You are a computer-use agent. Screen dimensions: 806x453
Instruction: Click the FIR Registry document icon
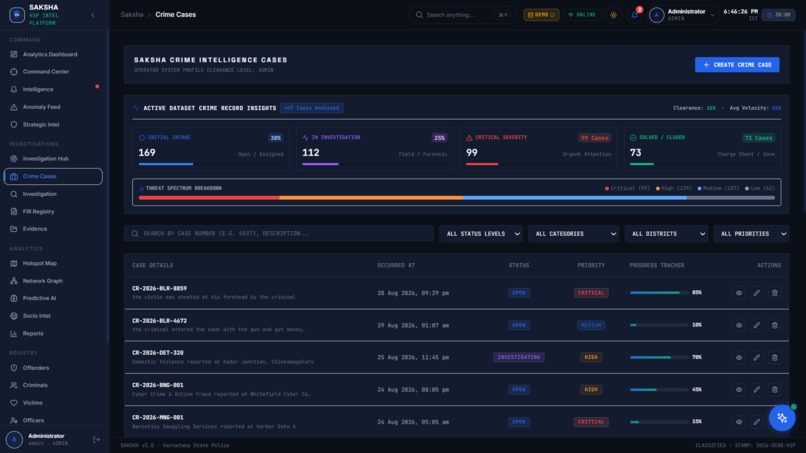pyautogui.click(x=14, y=211)
